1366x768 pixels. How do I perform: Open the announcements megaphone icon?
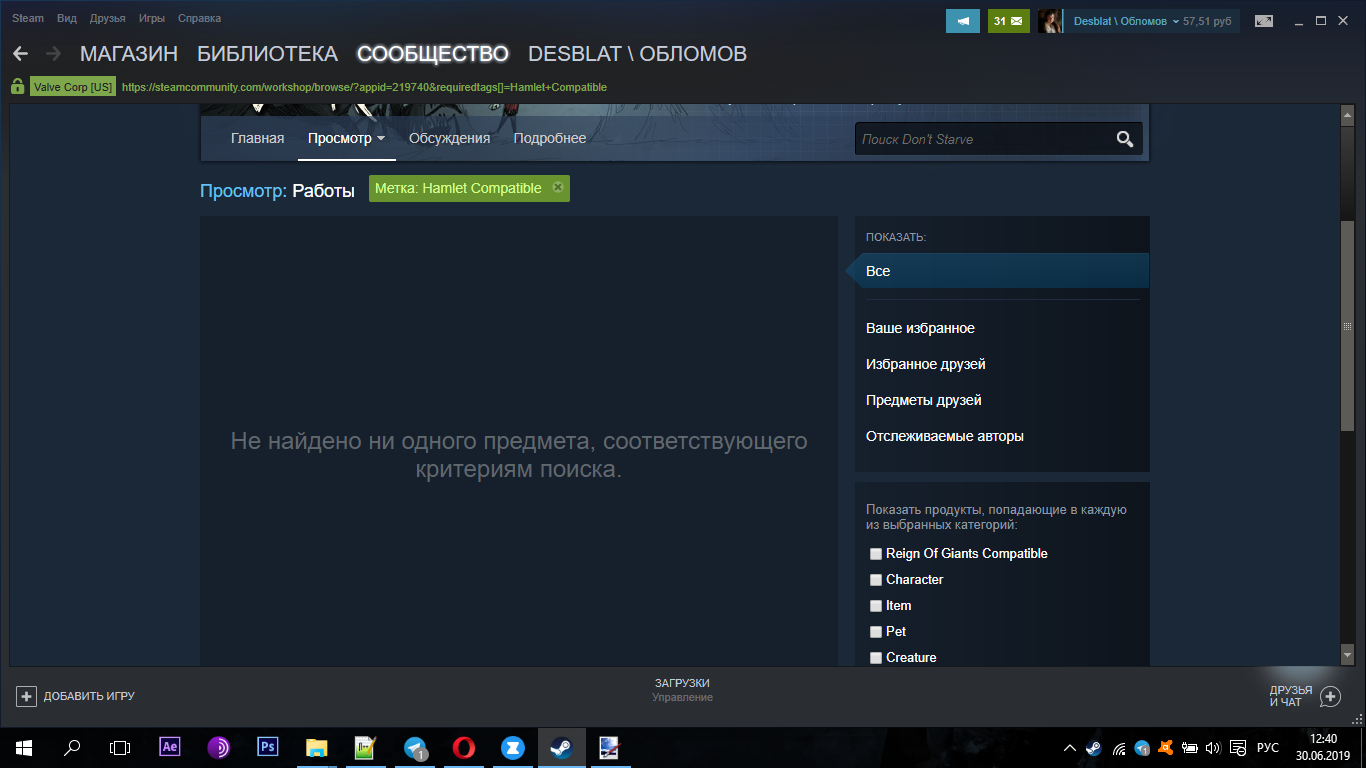pyautogui.click(x=963, y=21)
